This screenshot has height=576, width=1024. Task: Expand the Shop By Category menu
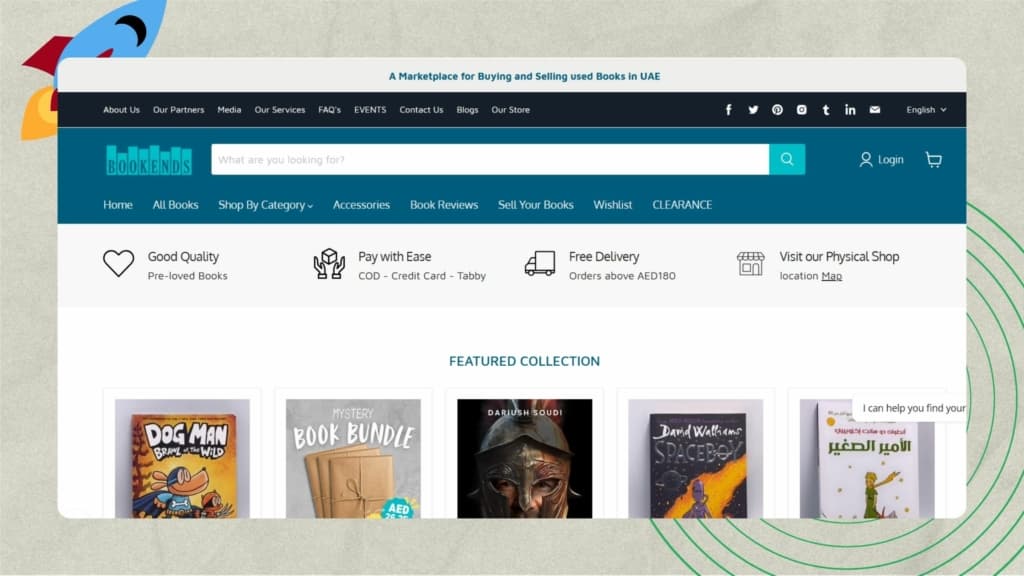(x=265, y=205)
